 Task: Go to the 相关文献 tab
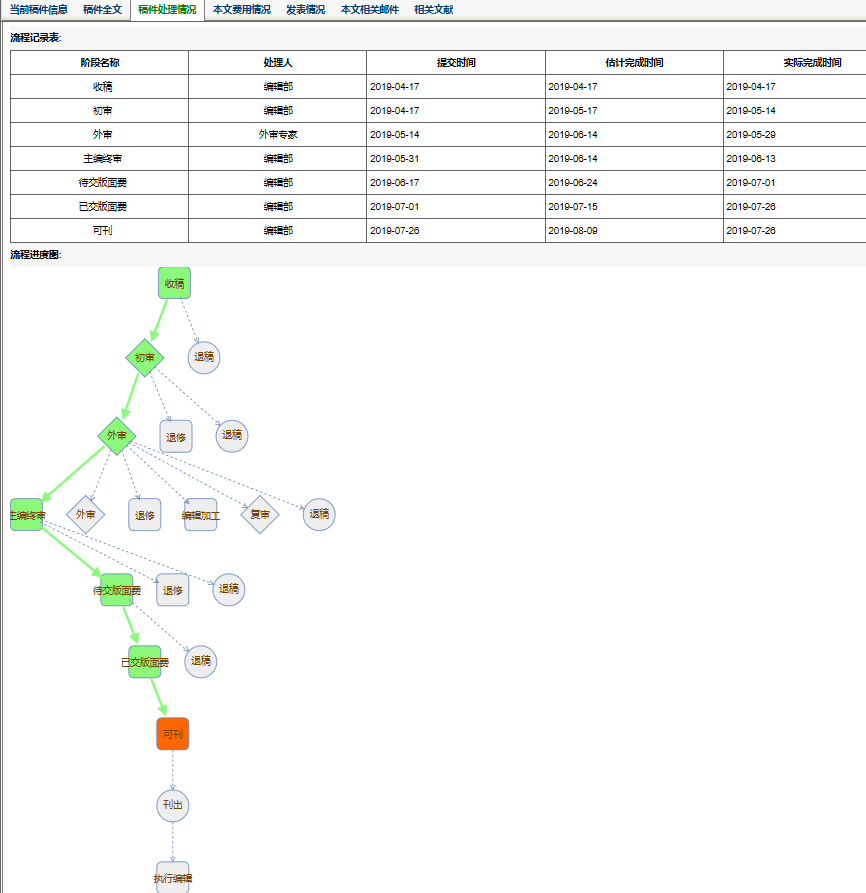[433, 9]
